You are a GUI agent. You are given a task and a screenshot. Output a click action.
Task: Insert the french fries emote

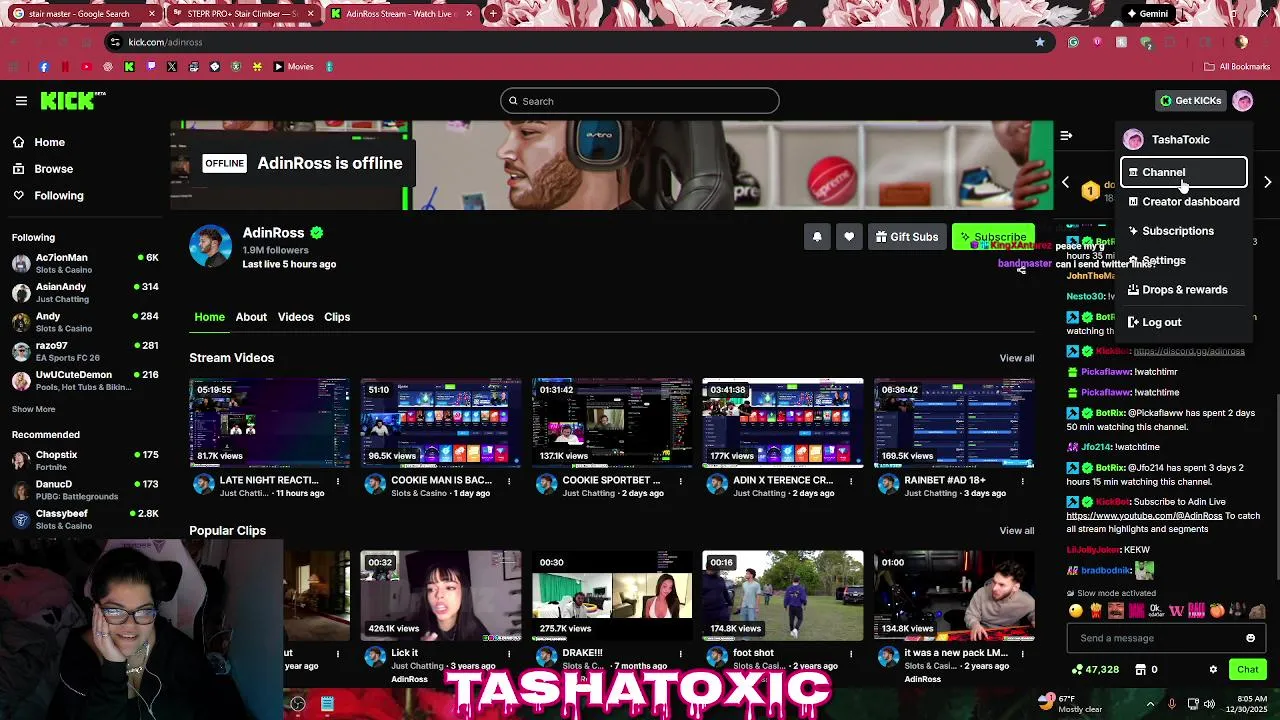click(x=1095, y=611)
